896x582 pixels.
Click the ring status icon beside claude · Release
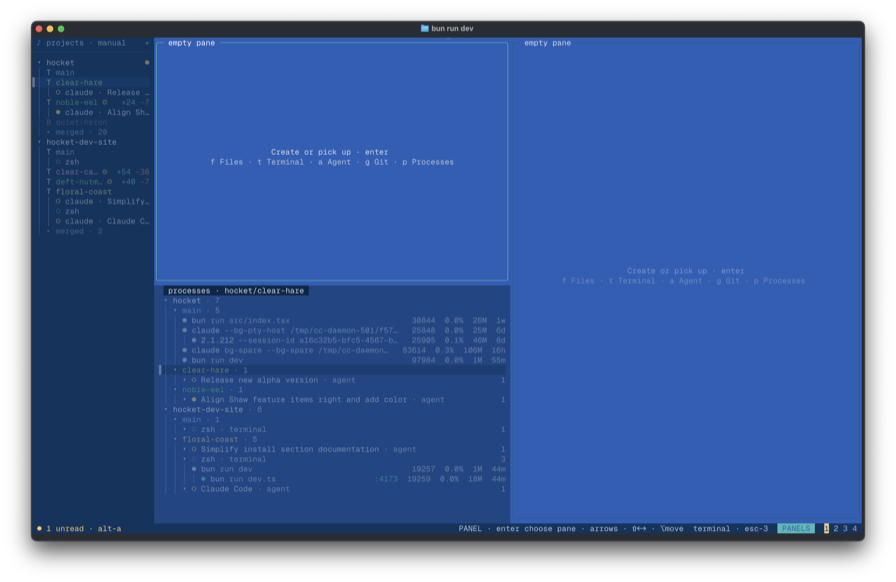(58, 92)
